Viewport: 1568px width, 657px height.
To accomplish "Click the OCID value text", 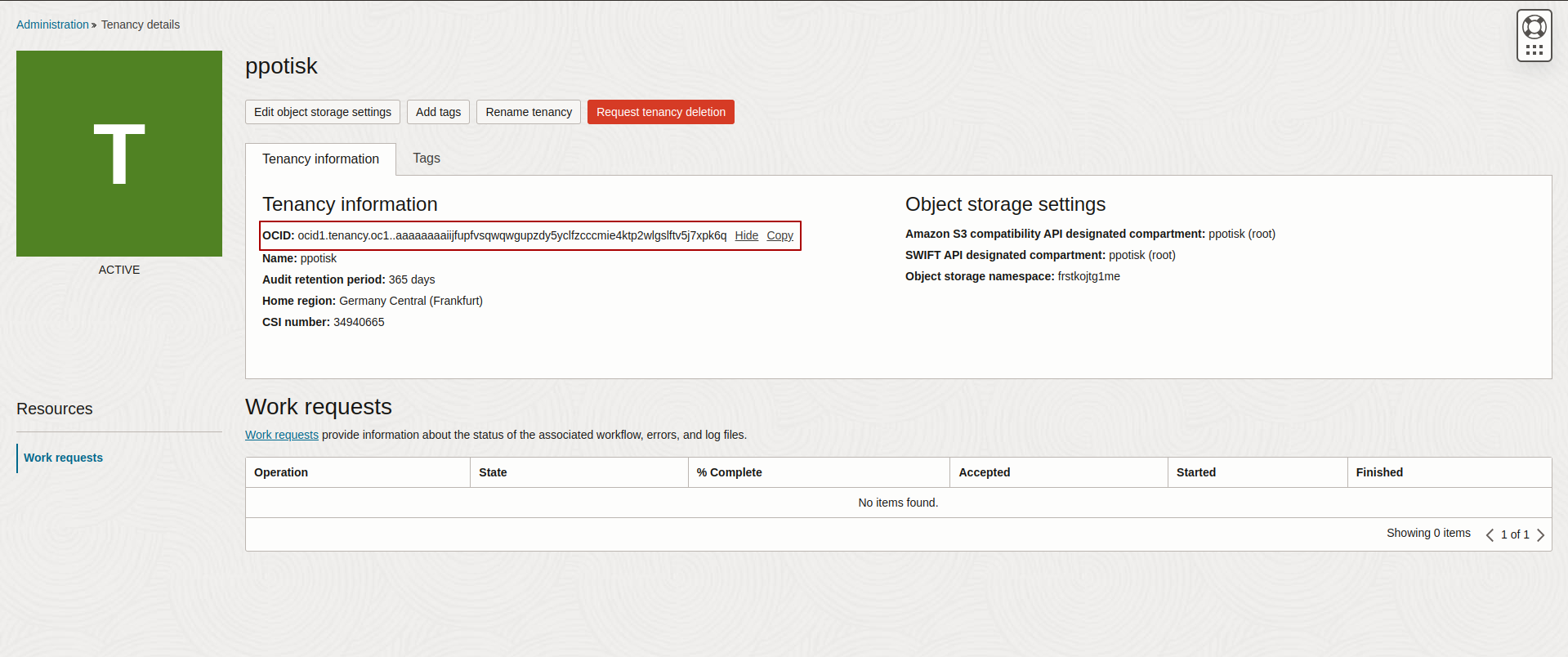I will pos(511,236).
